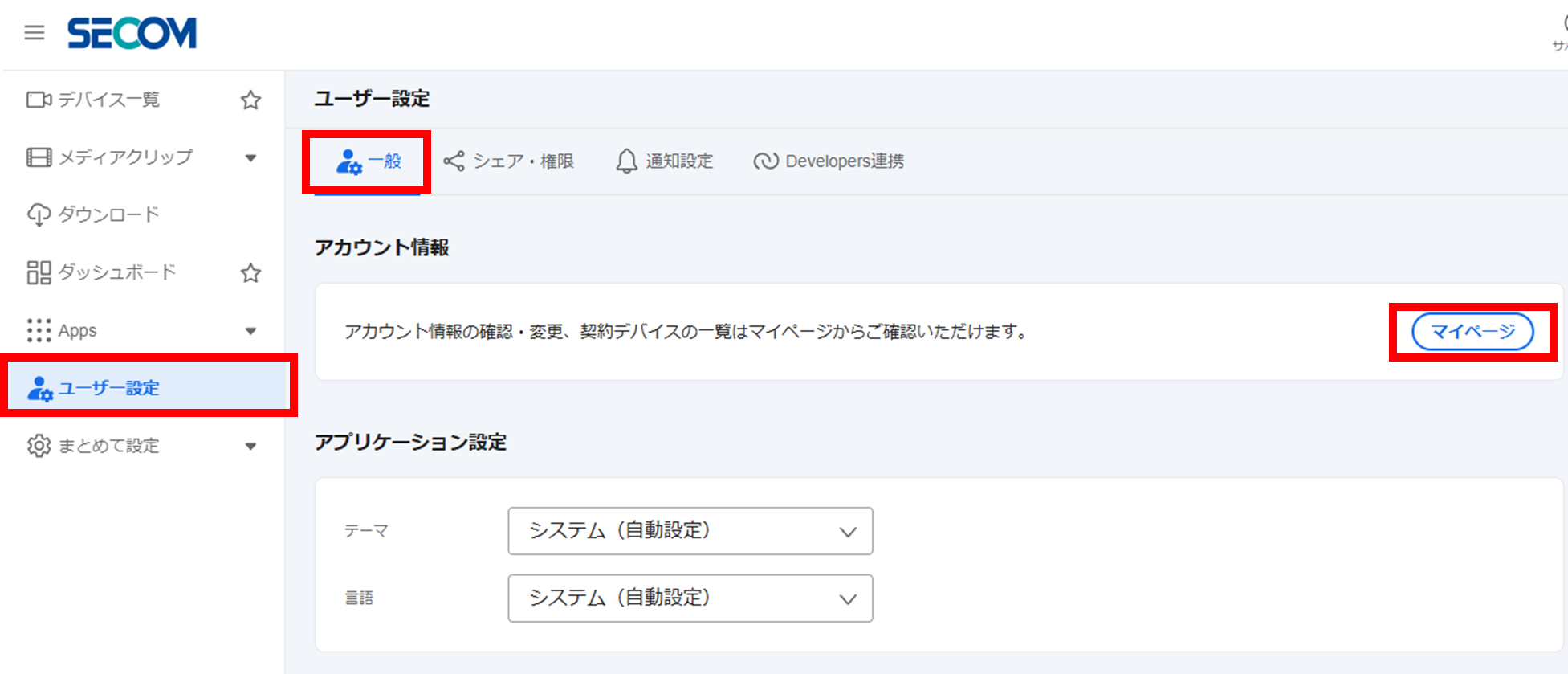Switch to the 一般 tab
1568x674 pixels.
point(368,161)
